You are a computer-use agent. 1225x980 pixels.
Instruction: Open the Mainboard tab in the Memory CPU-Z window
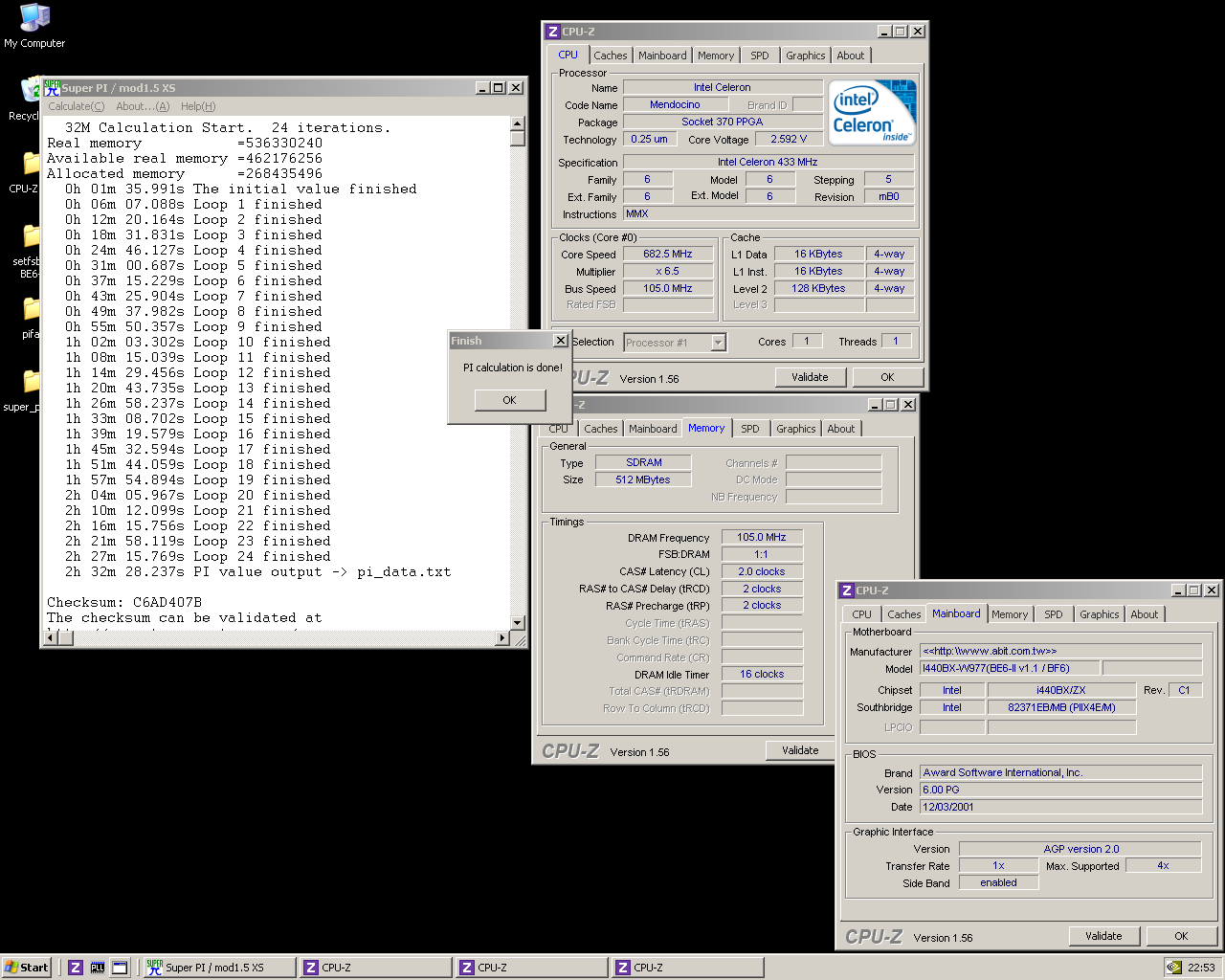click(653, 429)
